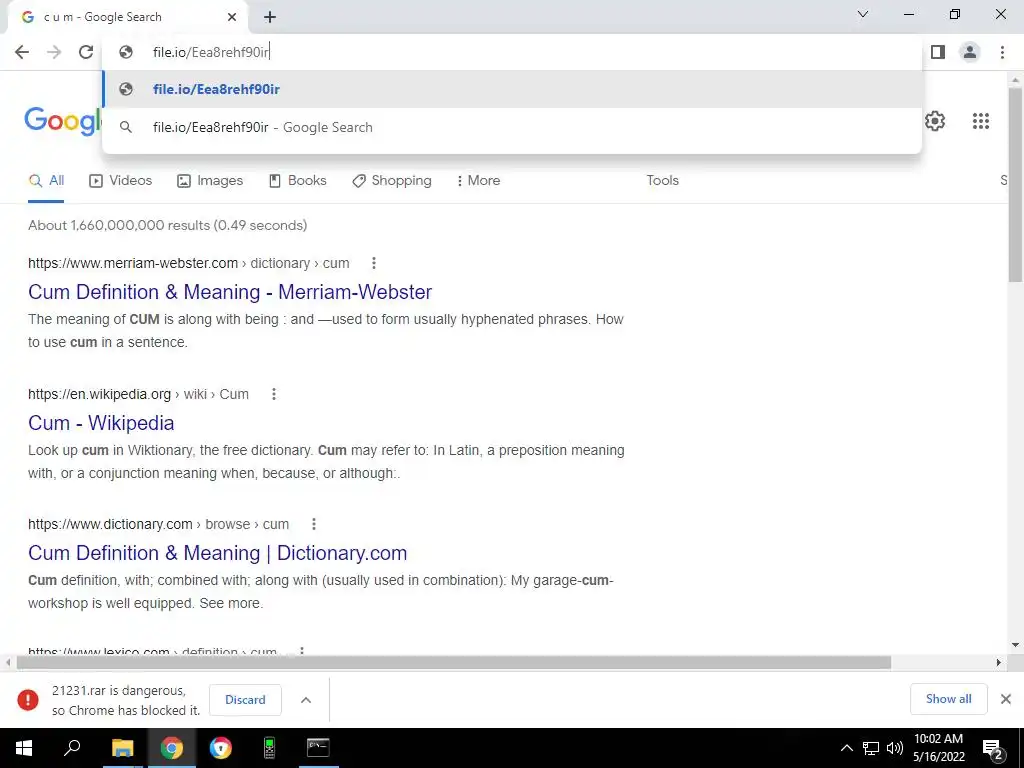The height and width of the screenshot is (768, 1024).
Task: Open the volume control in system tray
Action: click(x=895, y=748)
